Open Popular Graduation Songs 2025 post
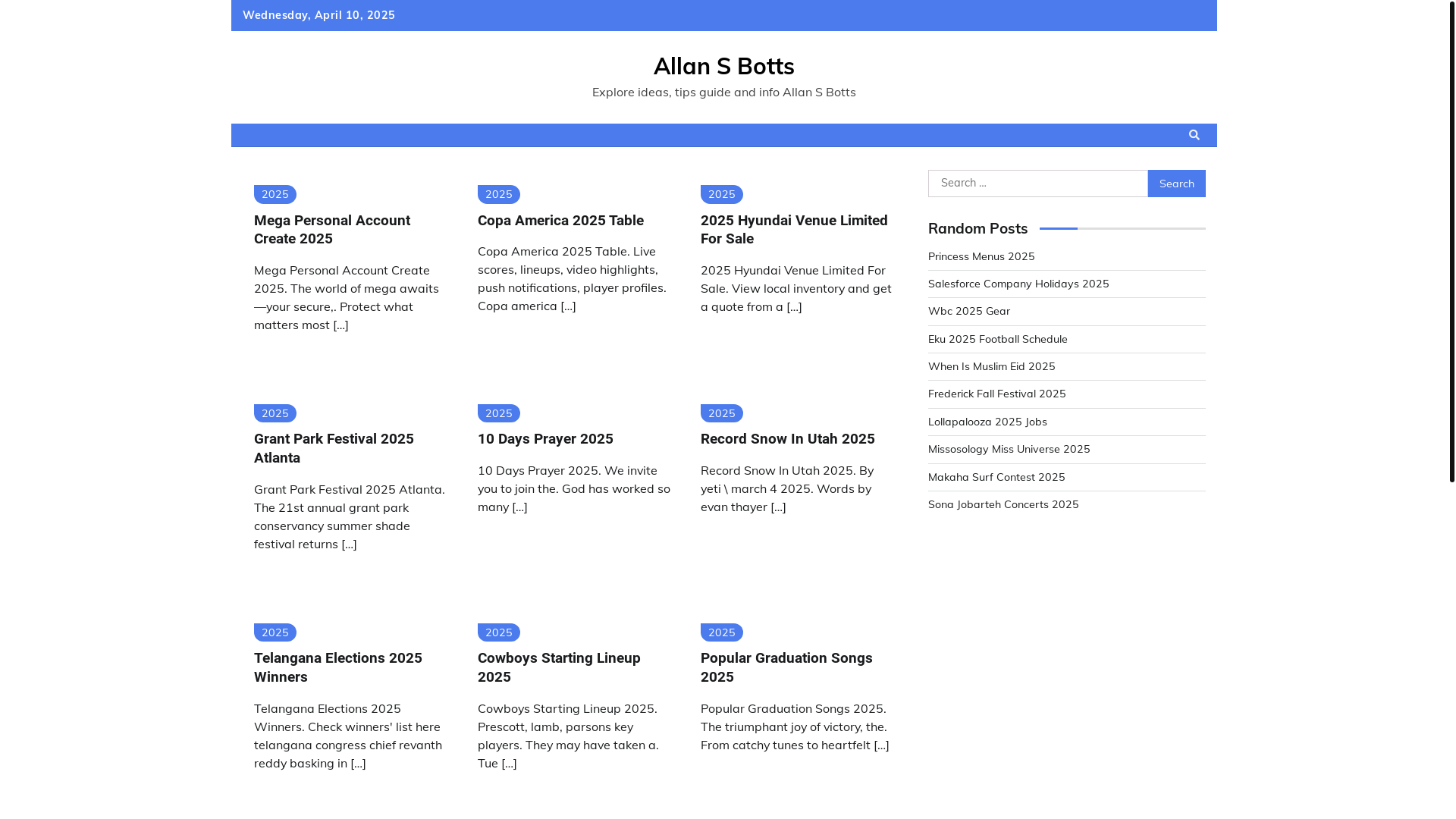The height and width of the screenshot is (819, 1456). click(x=786, y=667)
